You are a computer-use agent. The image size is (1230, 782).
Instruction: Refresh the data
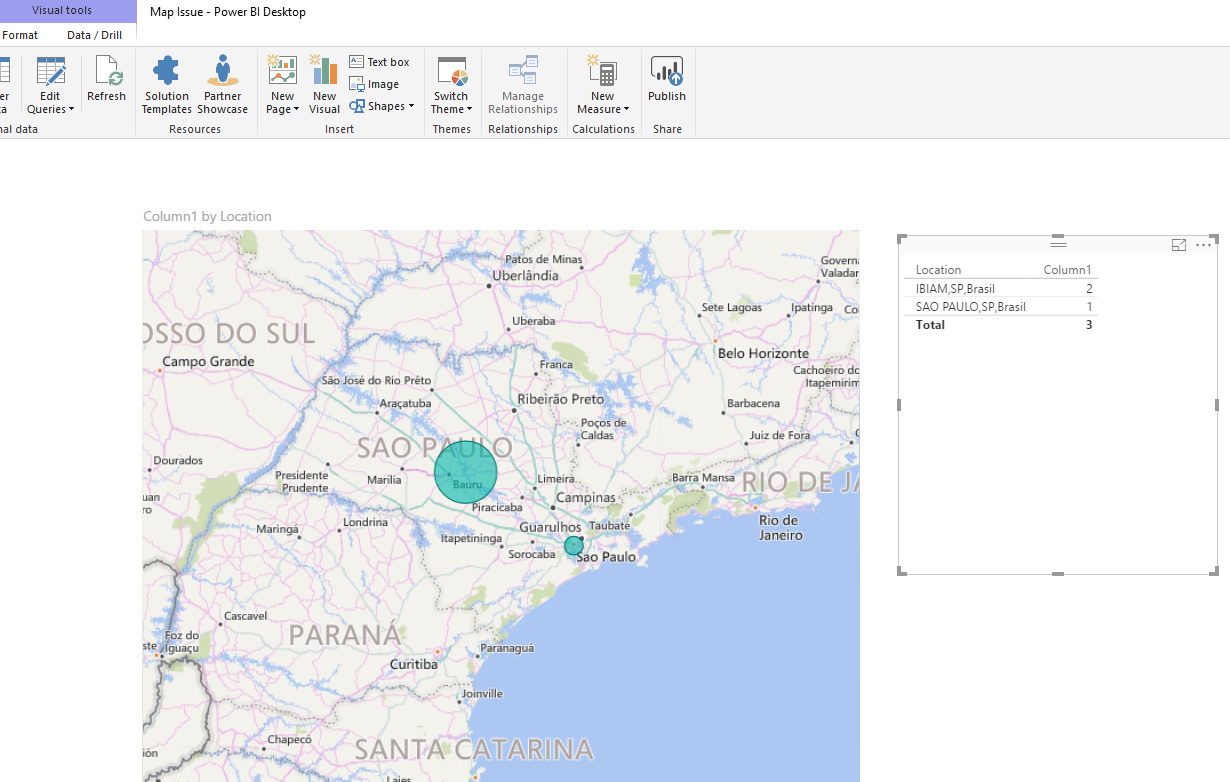(x=107, y=80)
